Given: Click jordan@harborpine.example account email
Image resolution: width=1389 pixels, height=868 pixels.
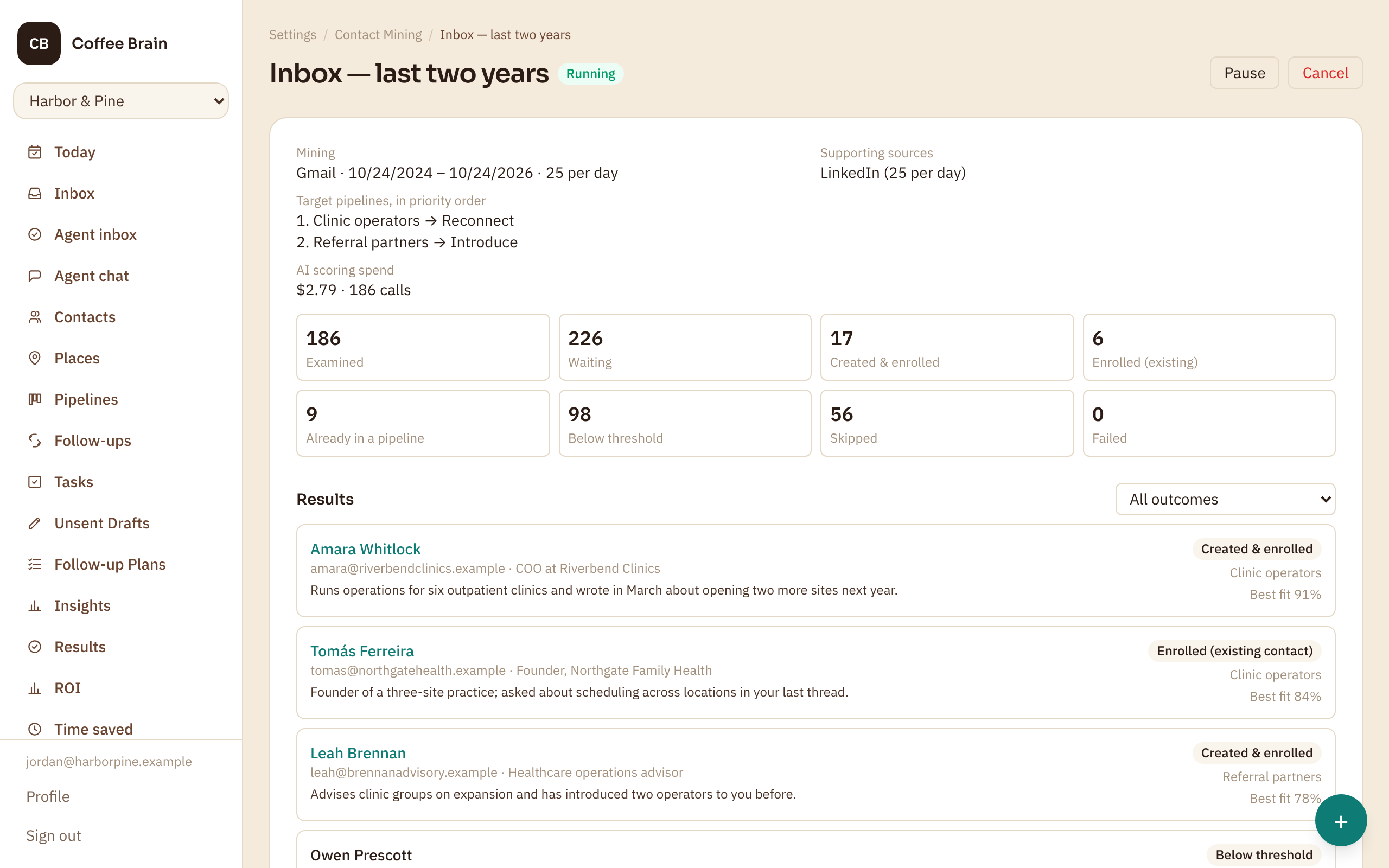Looking at the screenshot, I should tap(109, 761).
